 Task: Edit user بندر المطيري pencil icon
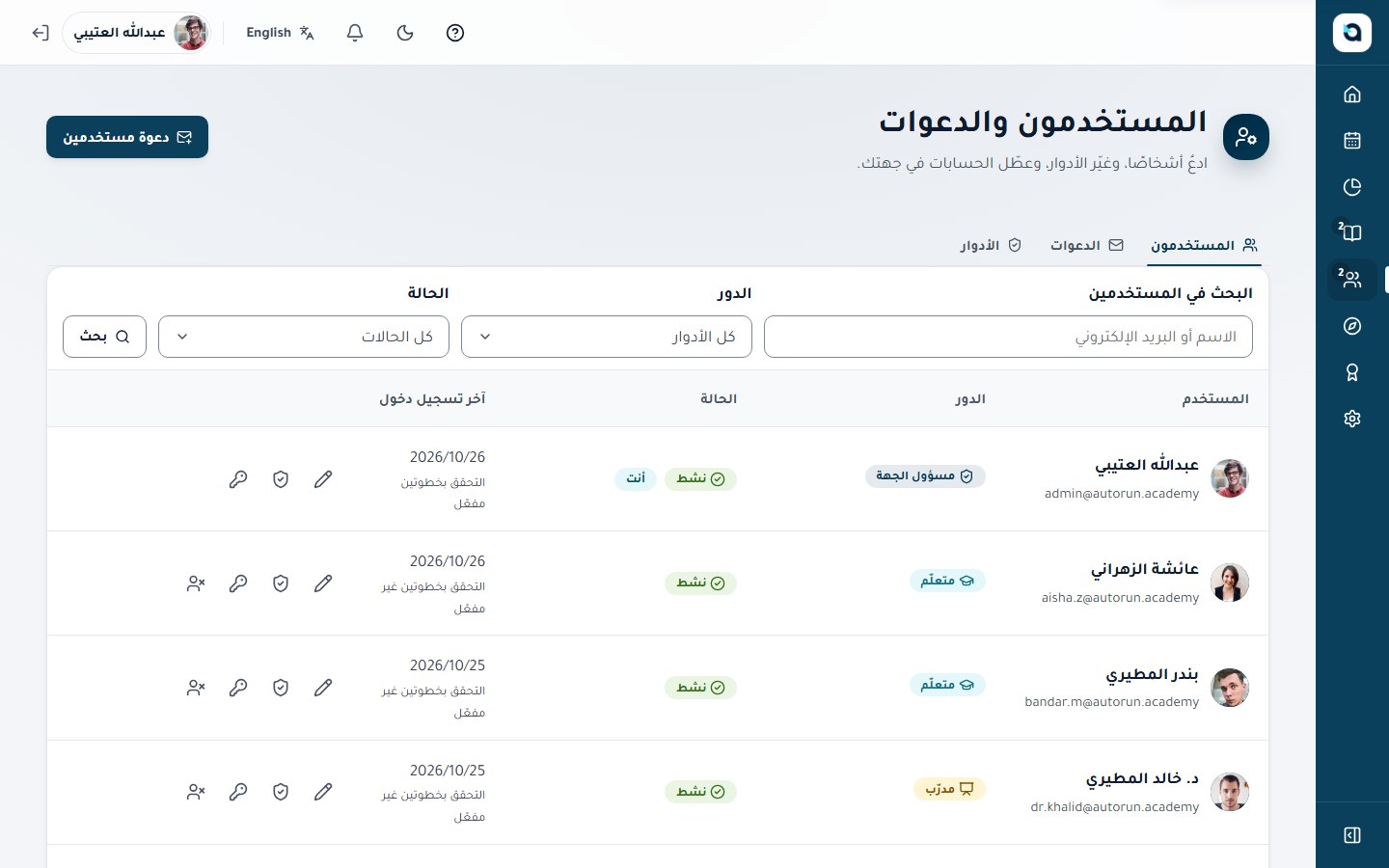click(323, 688)
